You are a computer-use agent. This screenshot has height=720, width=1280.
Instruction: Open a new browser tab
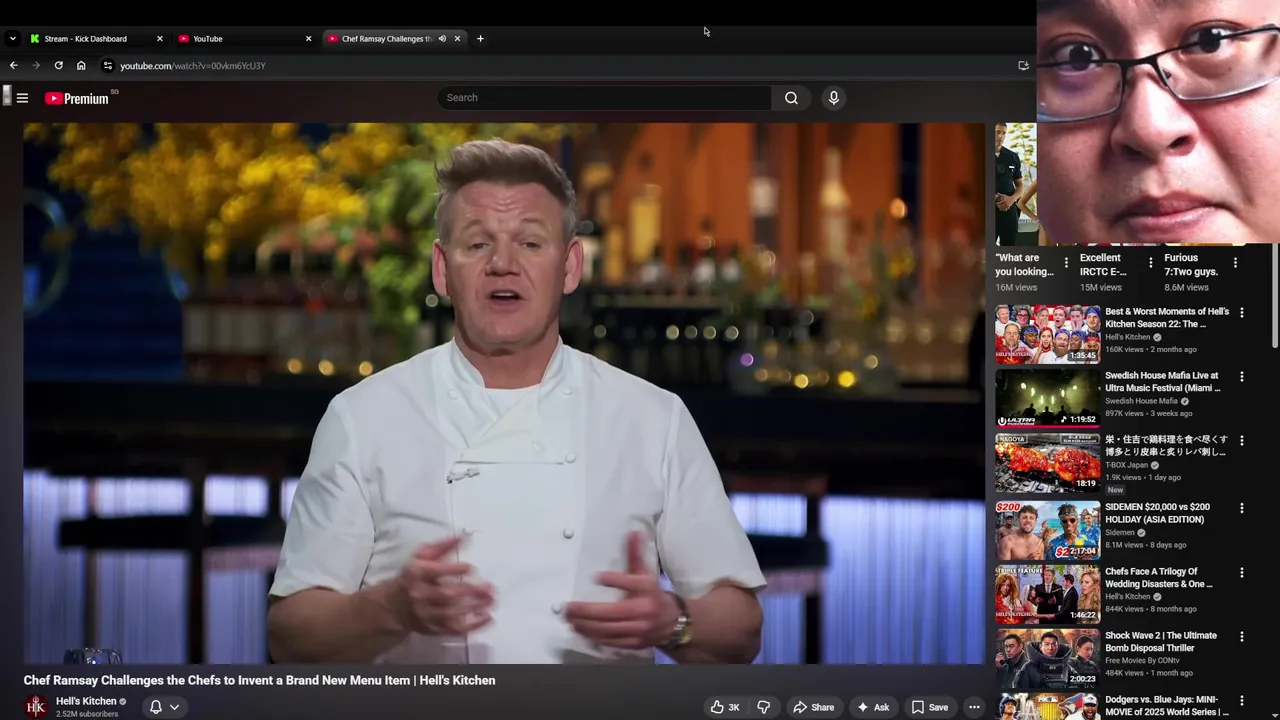pos(480,39)
